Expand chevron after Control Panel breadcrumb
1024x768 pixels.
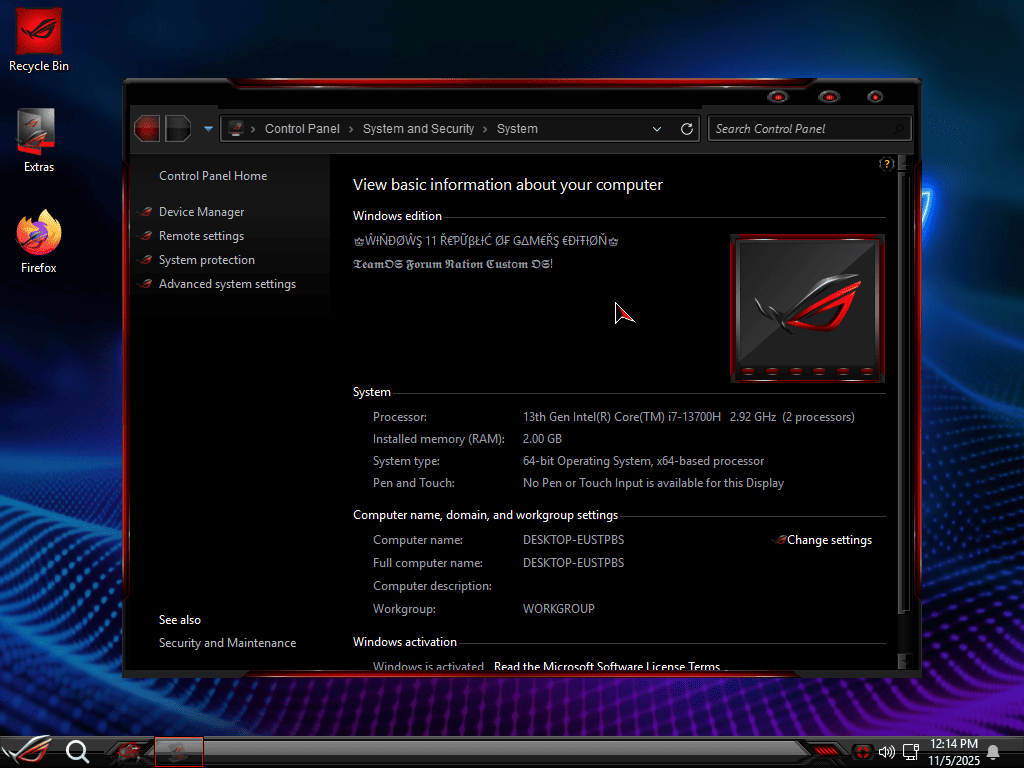click(351, 129)
